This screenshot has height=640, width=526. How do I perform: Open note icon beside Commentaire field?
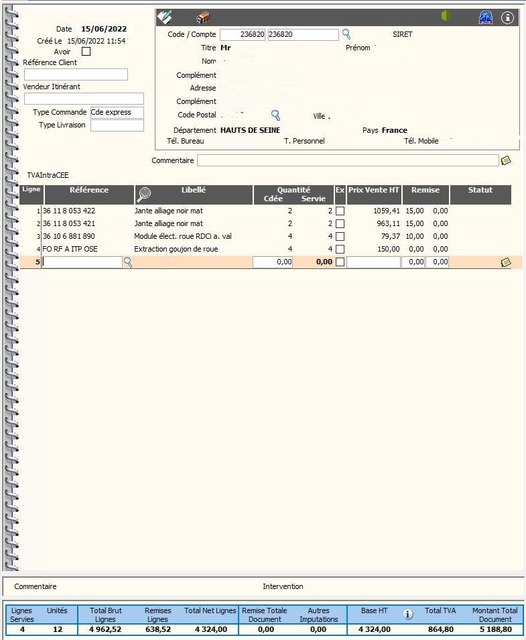[x=506, y=160]
